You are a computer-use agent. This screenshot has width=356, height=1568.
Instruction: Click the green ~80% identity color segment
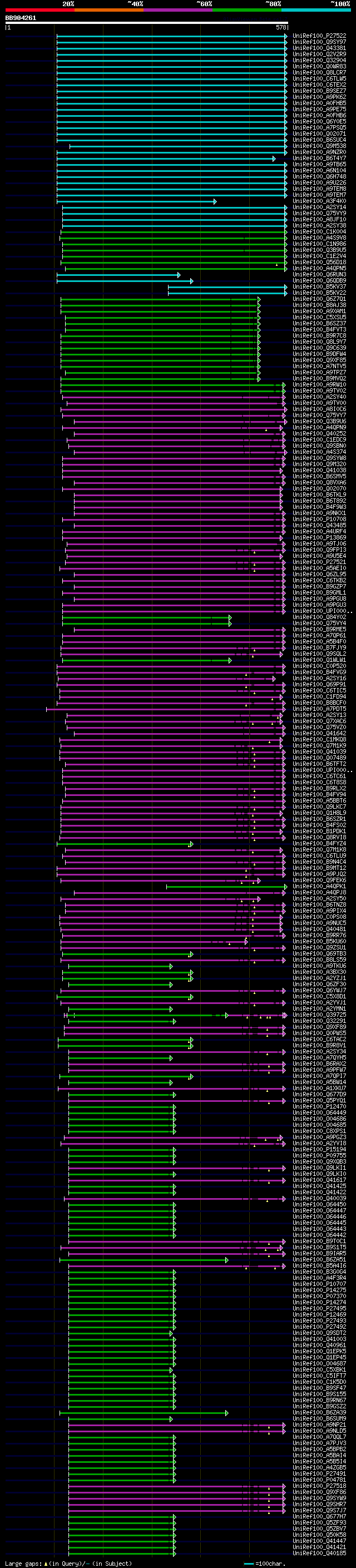(x=247, y=11)
